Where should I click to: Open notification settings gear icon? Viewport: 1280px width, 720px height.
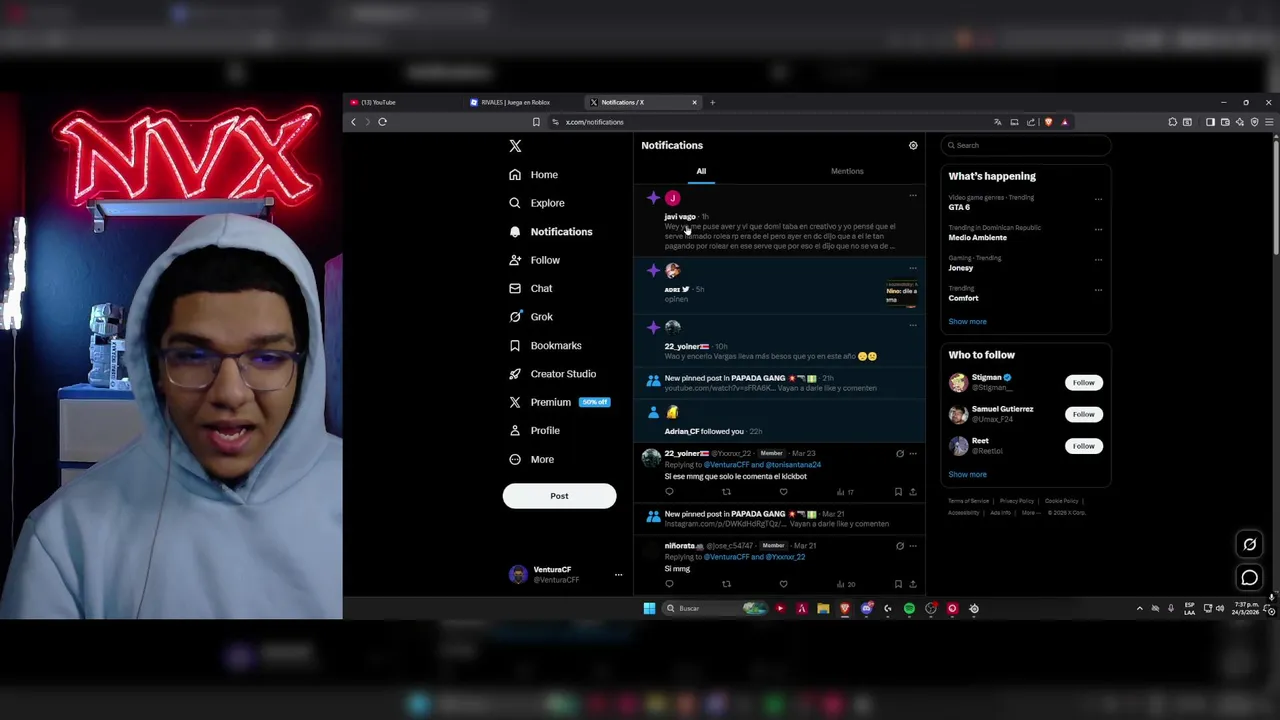tap(913, 146)
